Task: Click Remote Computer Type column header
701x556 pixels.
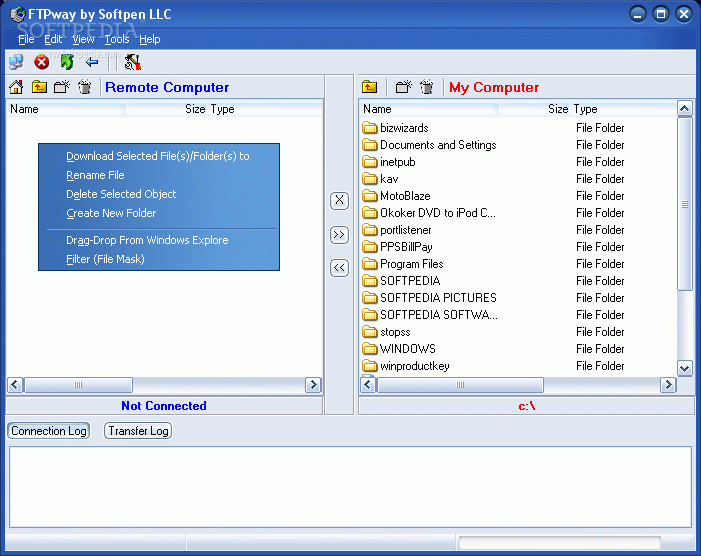Action: click(x=265, y=109)
